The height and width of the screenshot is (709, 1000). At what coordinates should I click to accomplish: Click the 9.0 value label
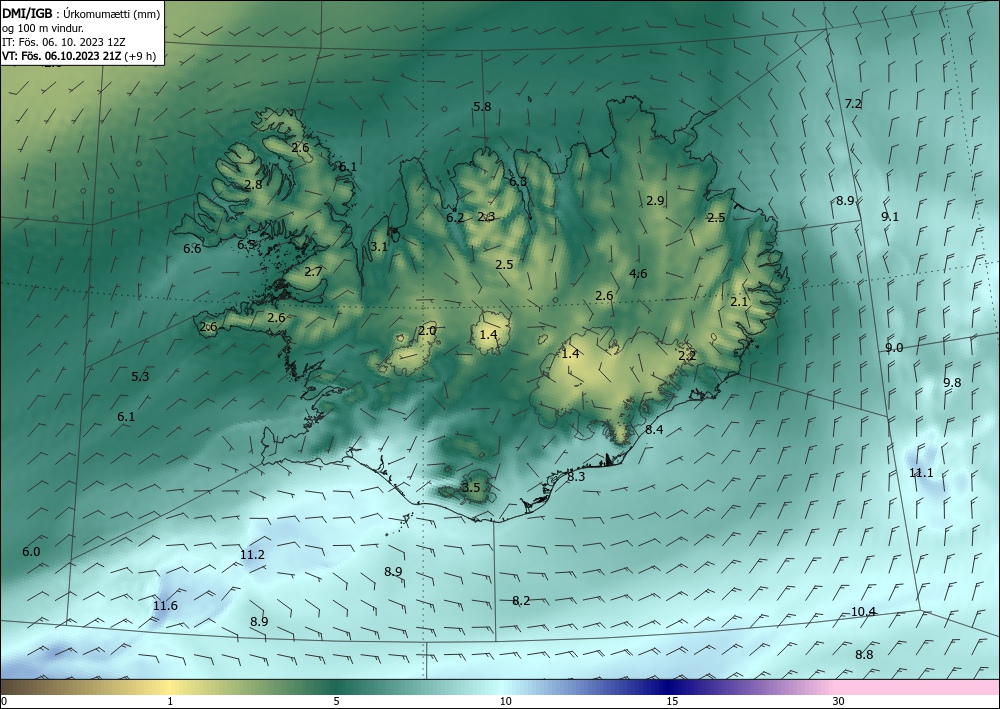tap(894, 348)
